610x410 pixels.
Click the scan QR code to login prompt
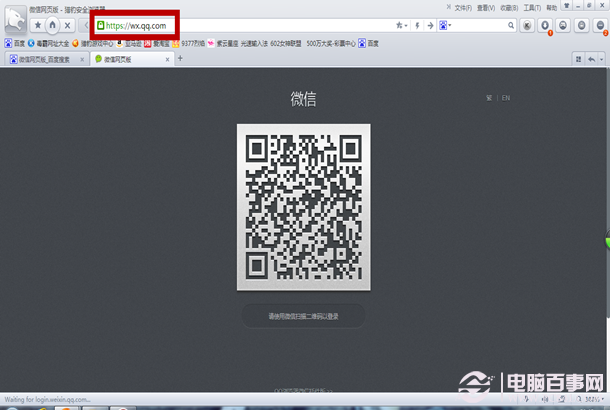[x=303, y=316]
